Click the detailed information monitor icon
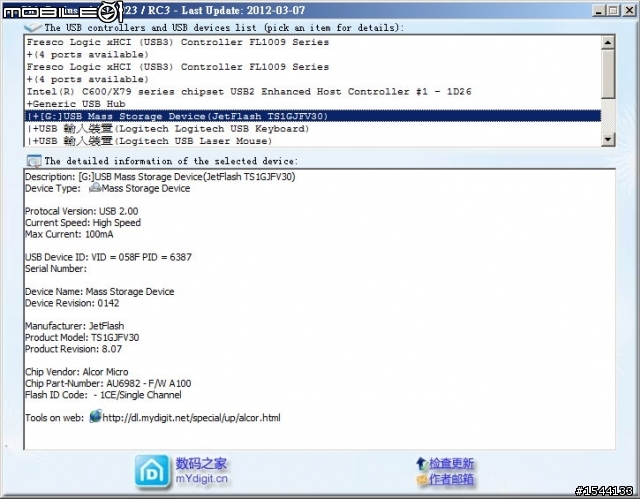This screenshot has height=499, width=640. (33, 161)
